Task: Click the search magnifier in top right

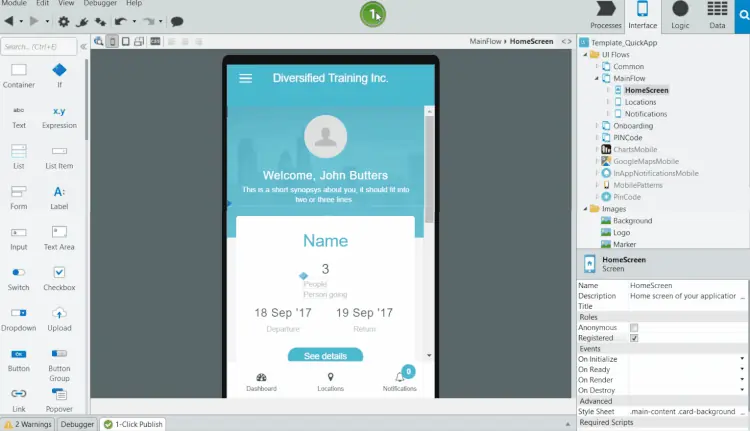Action: tap(743, 15)
